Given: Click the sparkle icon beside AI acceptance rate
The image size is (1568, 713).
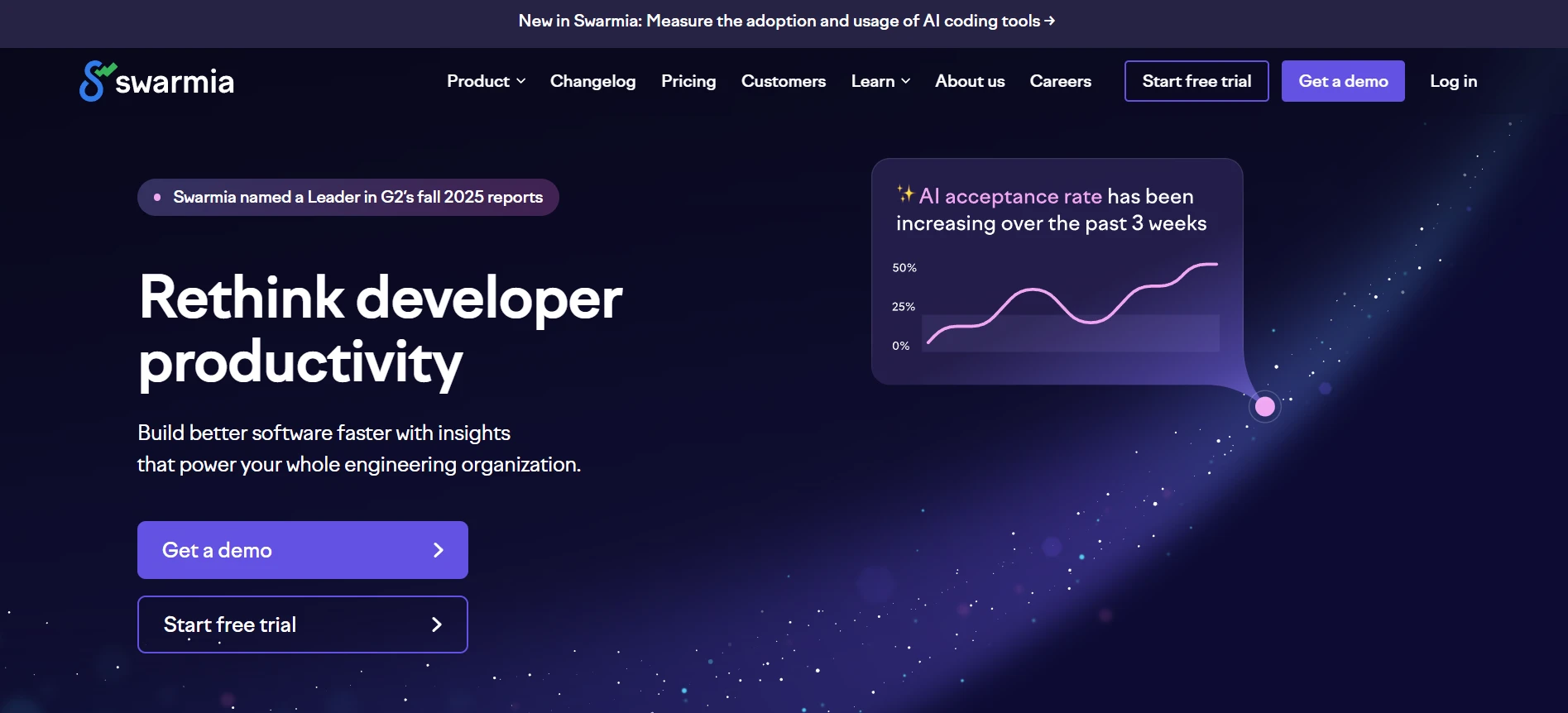Looking at the screenshot, I should (x=905, y=194).
